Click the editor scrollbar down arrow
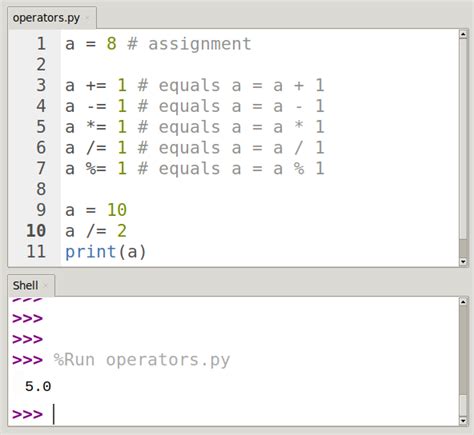 click(463, 261)
